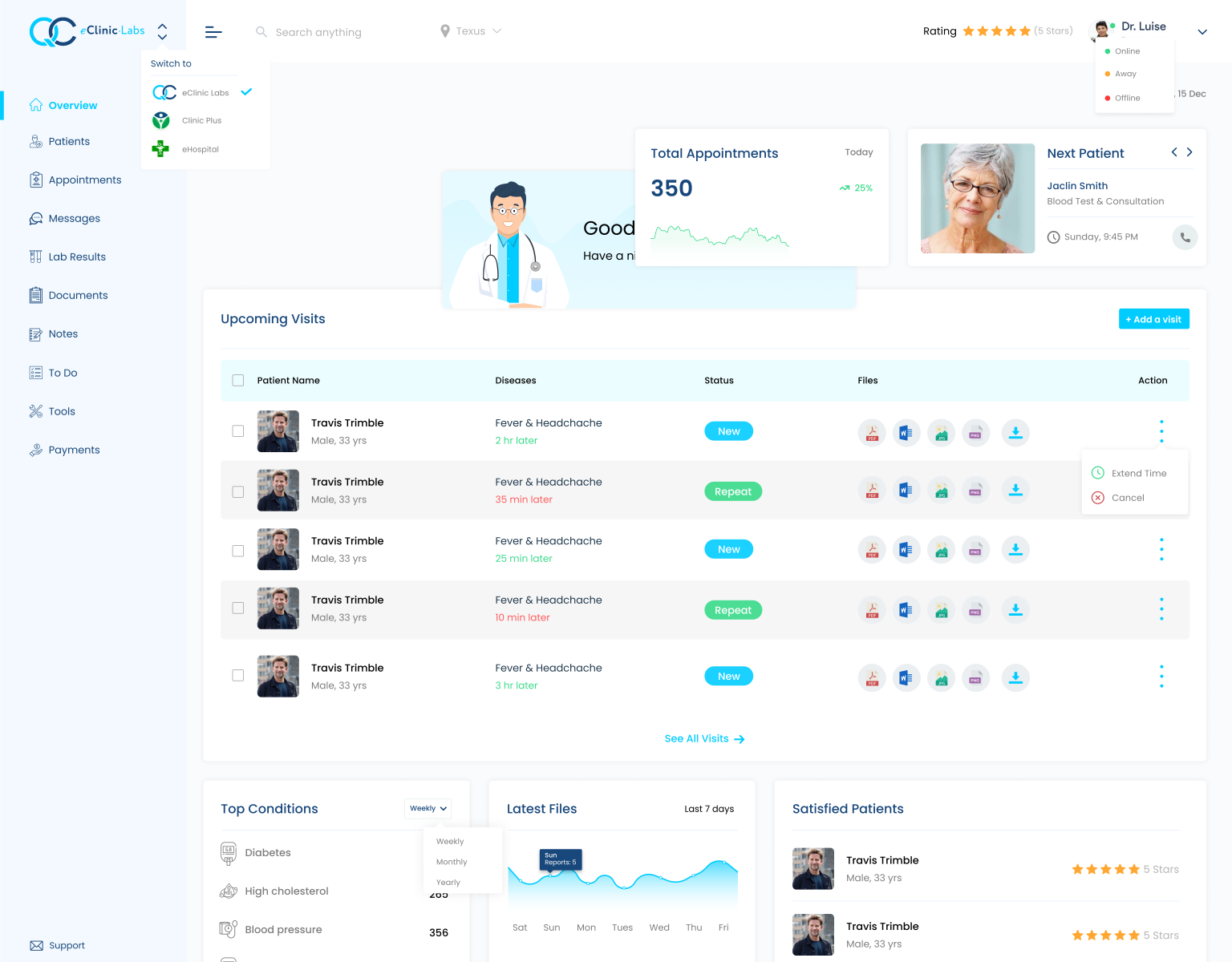Click the Add a visit button
Viewport: 1232px width, 962px height.
tap(1153, 318)
